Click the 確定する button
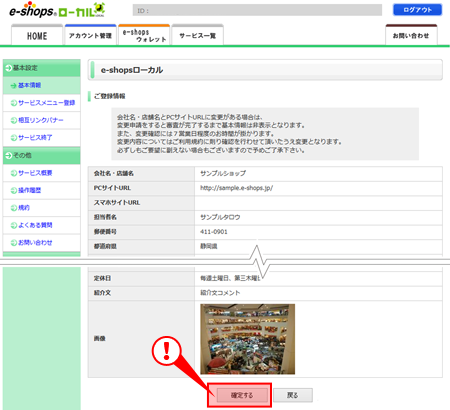Screen dimensions: 450x410 pyautogui.click(x=242, y=395)
